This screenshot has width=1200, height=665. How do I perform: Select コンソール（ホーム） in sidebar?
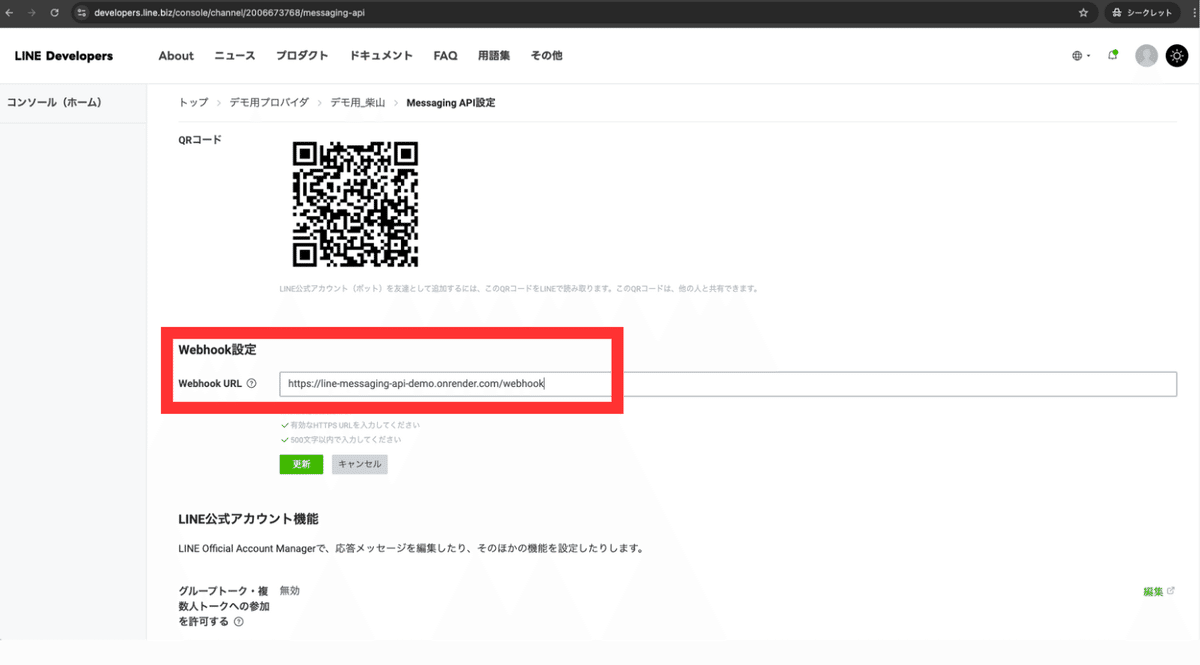point(54,102)
